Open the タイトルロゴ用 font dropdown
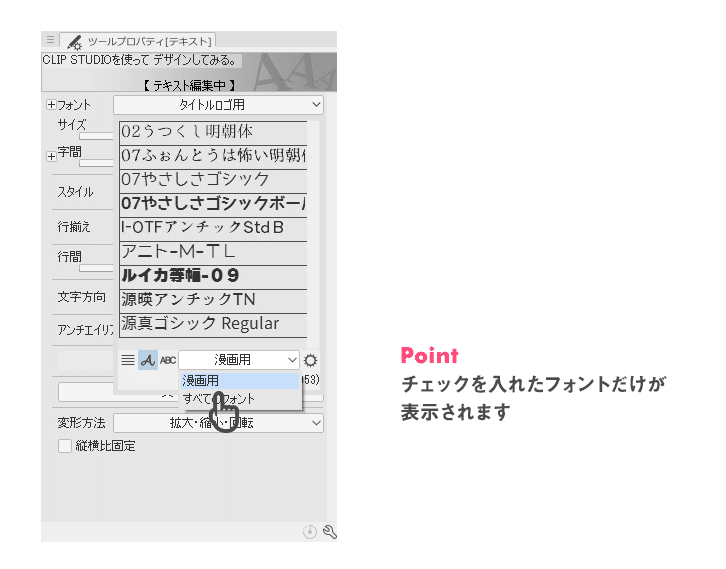The height and width of the screenshot is (569, 726). (x=218, y=105)
